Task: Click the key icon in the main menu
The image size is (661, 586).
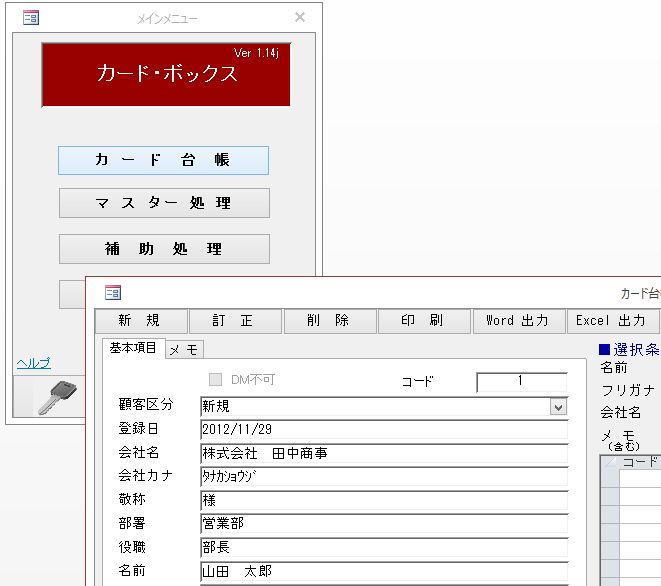Action: [x=57, y=398]
